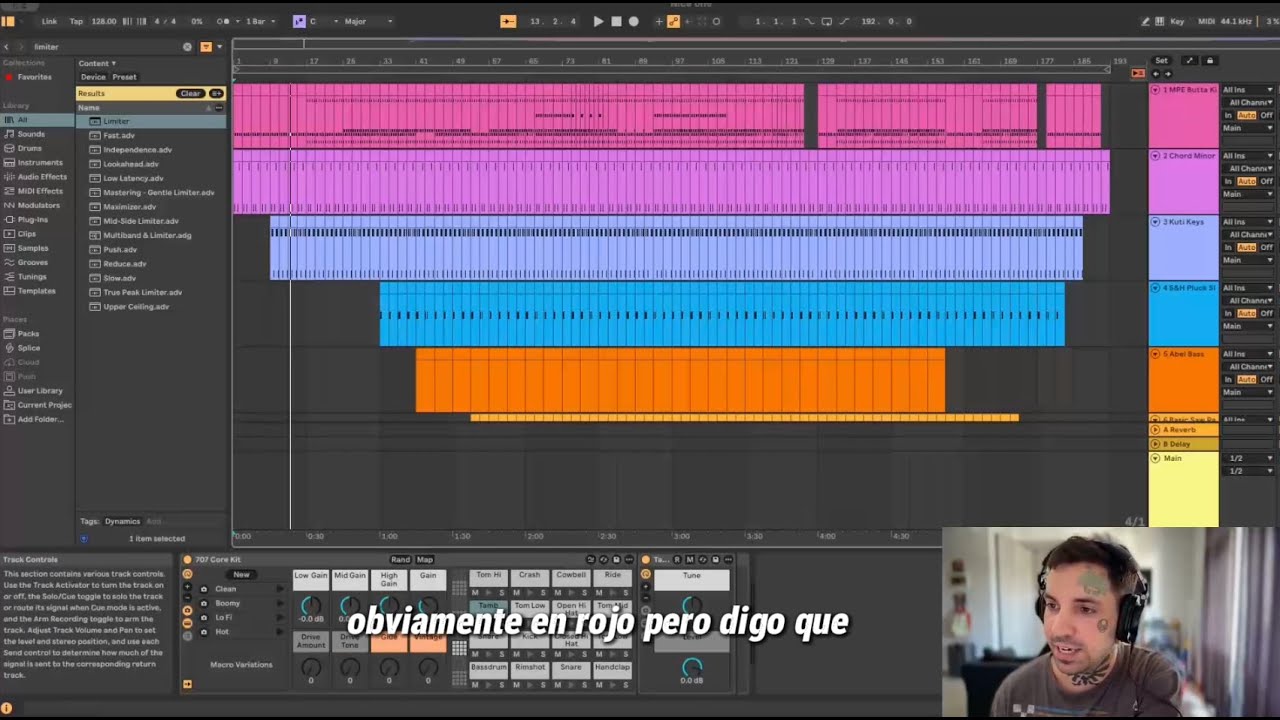Open User Library folder
The height and width of the screenshot is (720, 1280).
point(40,390)
